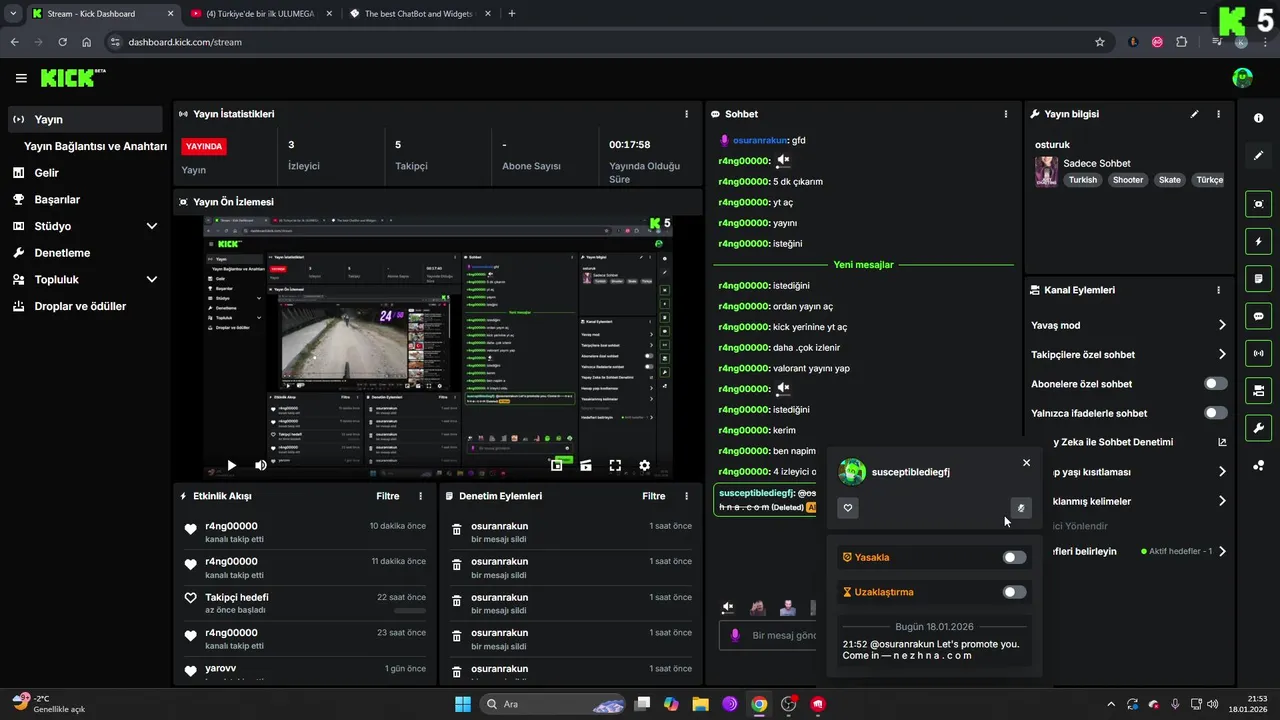Edit stream info with the Yayın bilgisi pencil icon
Viewport: 1280px width, 720px height.
coord(1194,114)
